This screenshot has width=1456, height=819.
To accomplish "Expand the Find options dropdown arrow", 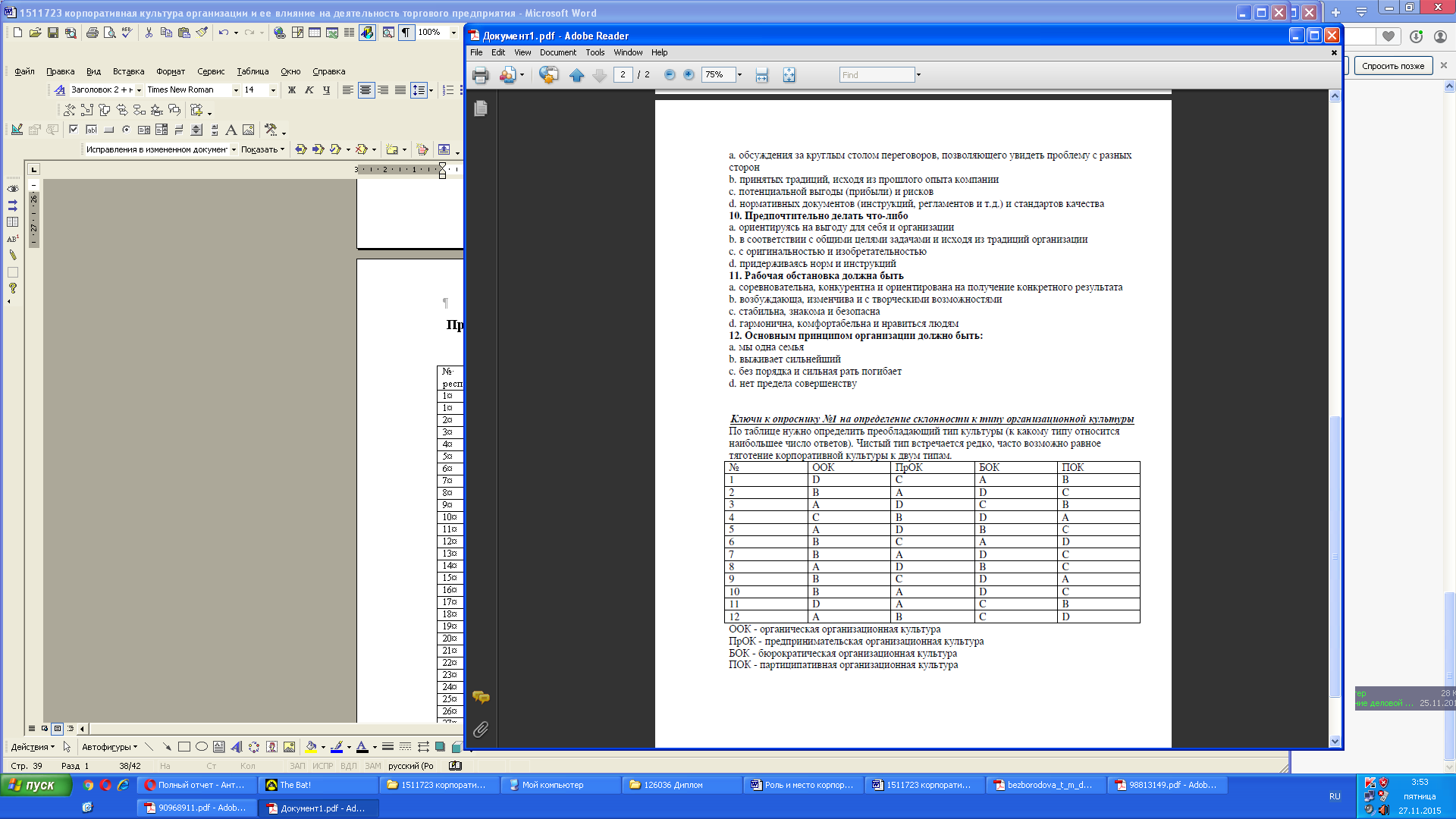I will 918,75.
